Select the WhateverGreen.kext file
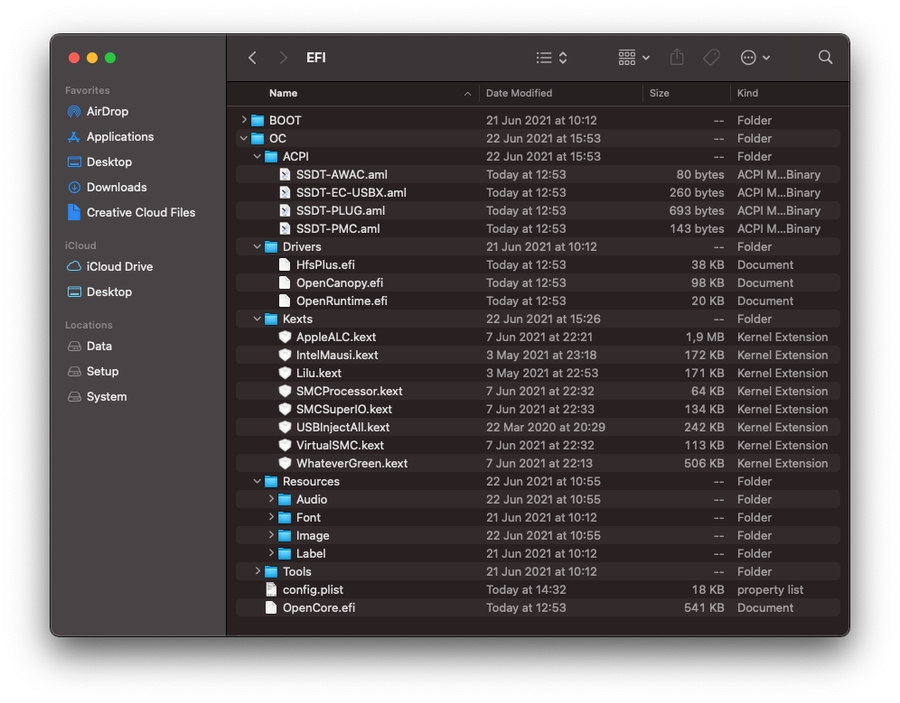Screen dimensions: 900x703 pos(351,463)
